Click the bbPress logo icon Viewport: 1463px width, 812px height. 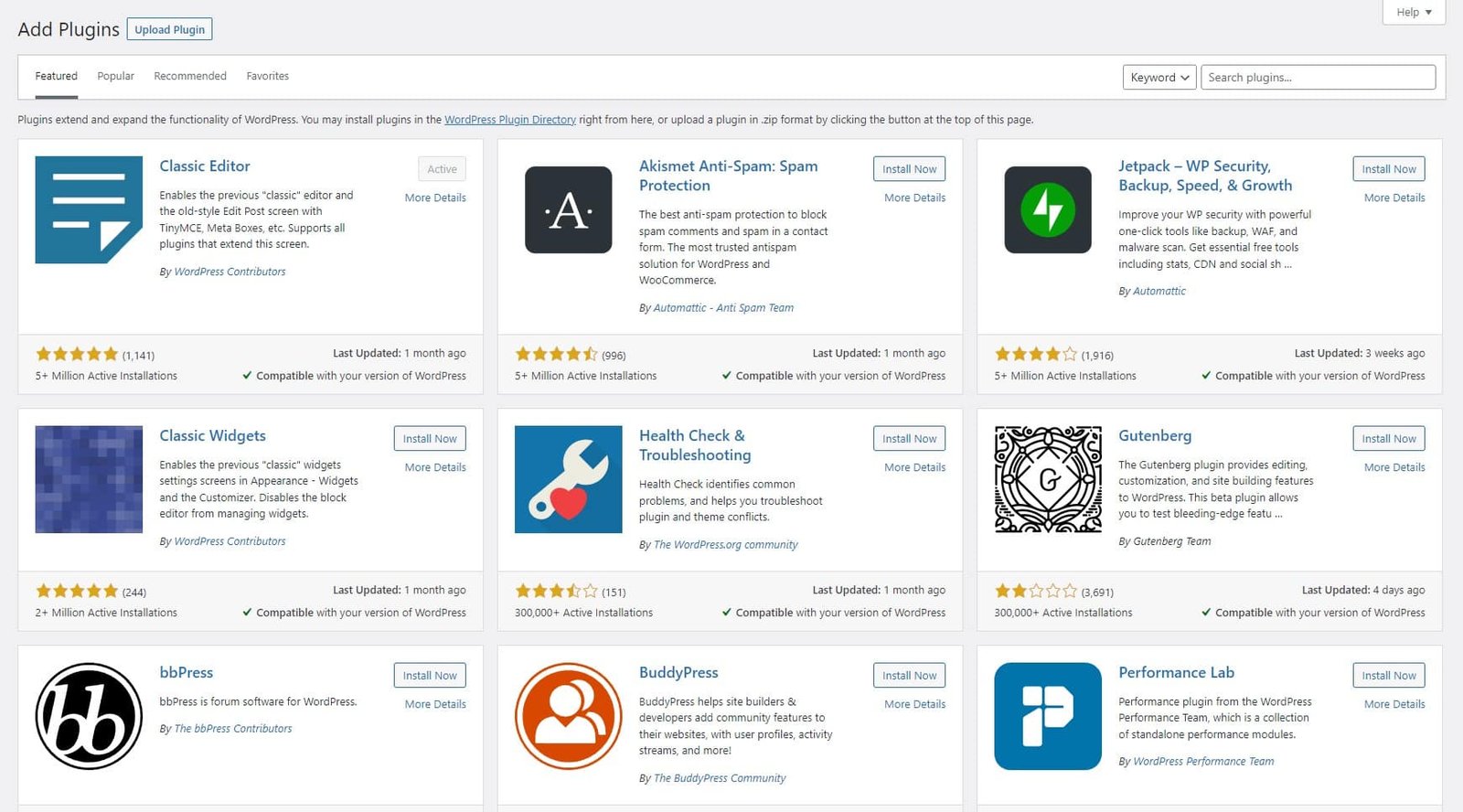coord(89,716)
